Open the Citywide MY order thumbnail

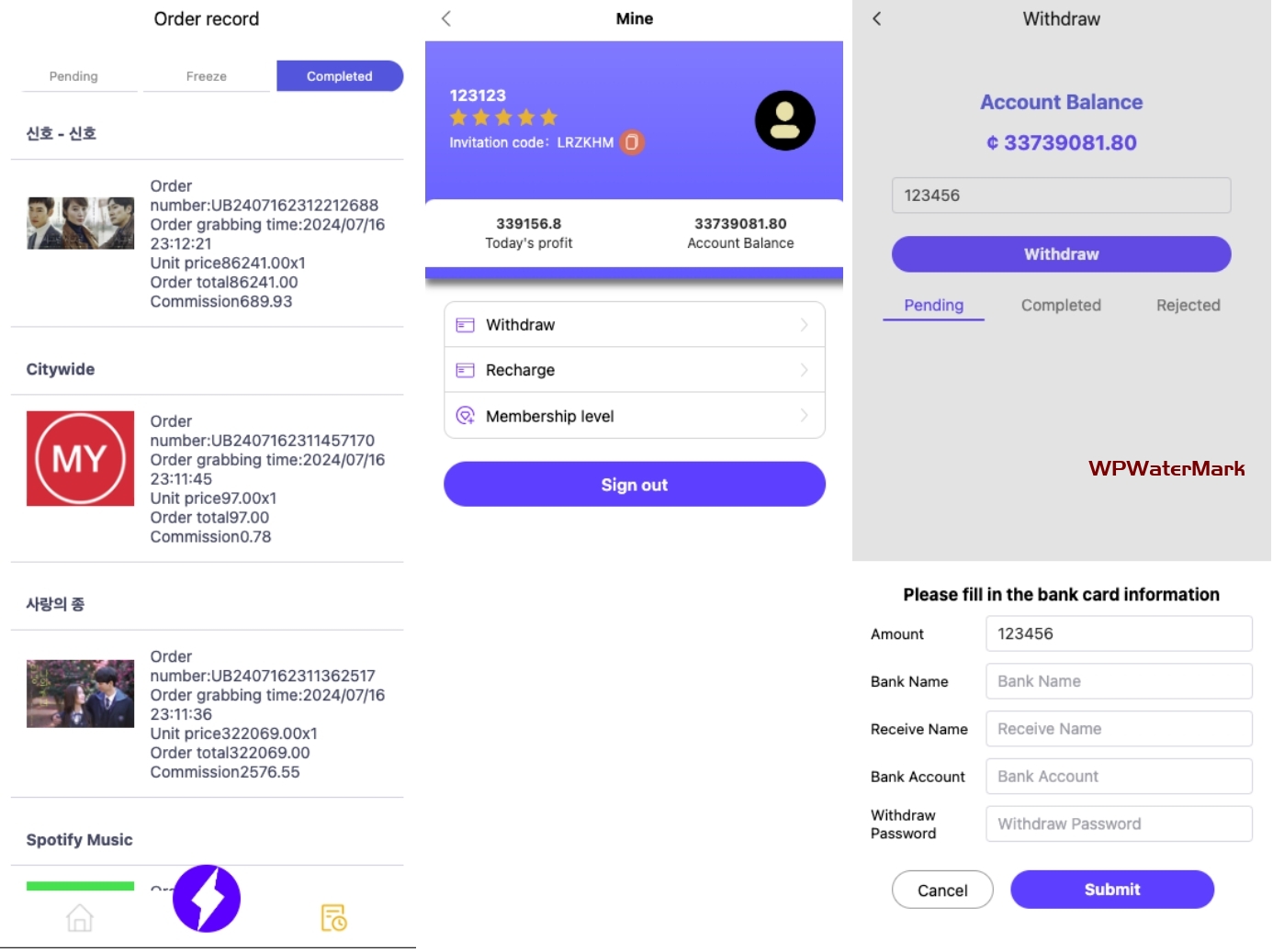click(x=80, y=458)
